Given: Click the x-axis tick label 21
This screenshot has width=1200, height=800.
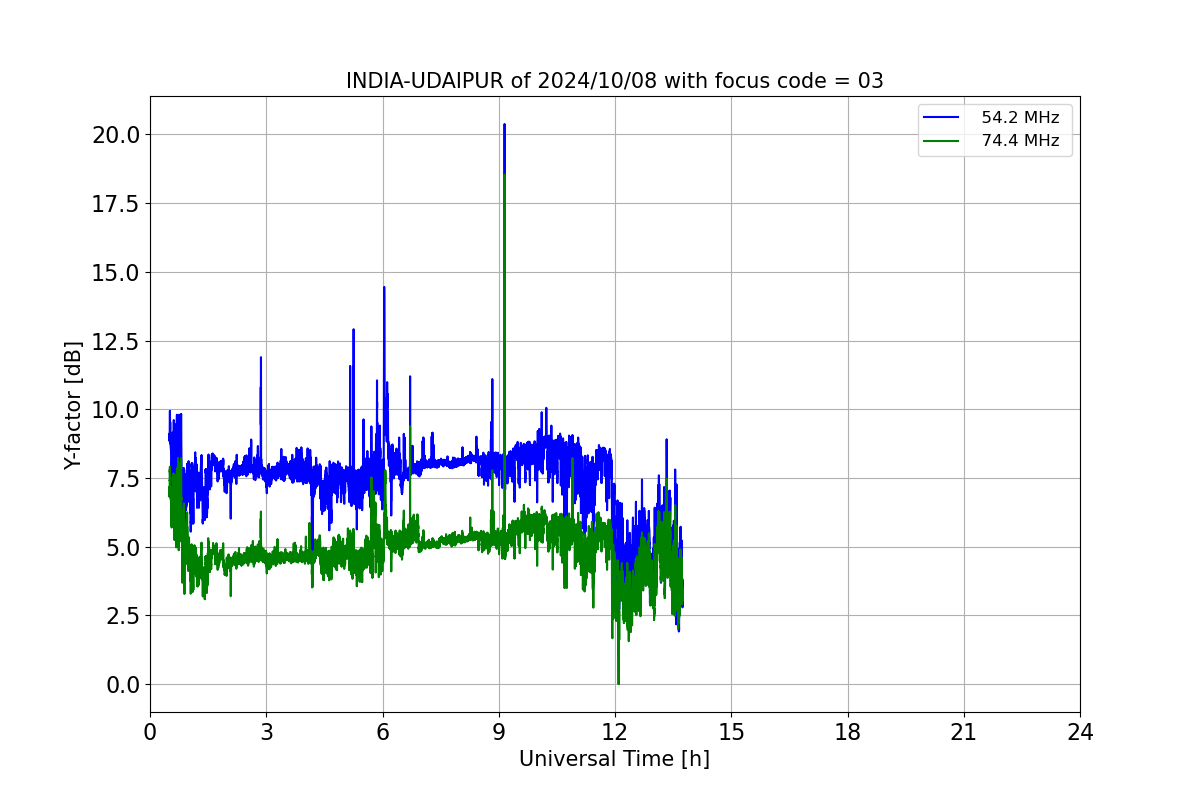Looking at the screenshot, I should click(964, 732).
